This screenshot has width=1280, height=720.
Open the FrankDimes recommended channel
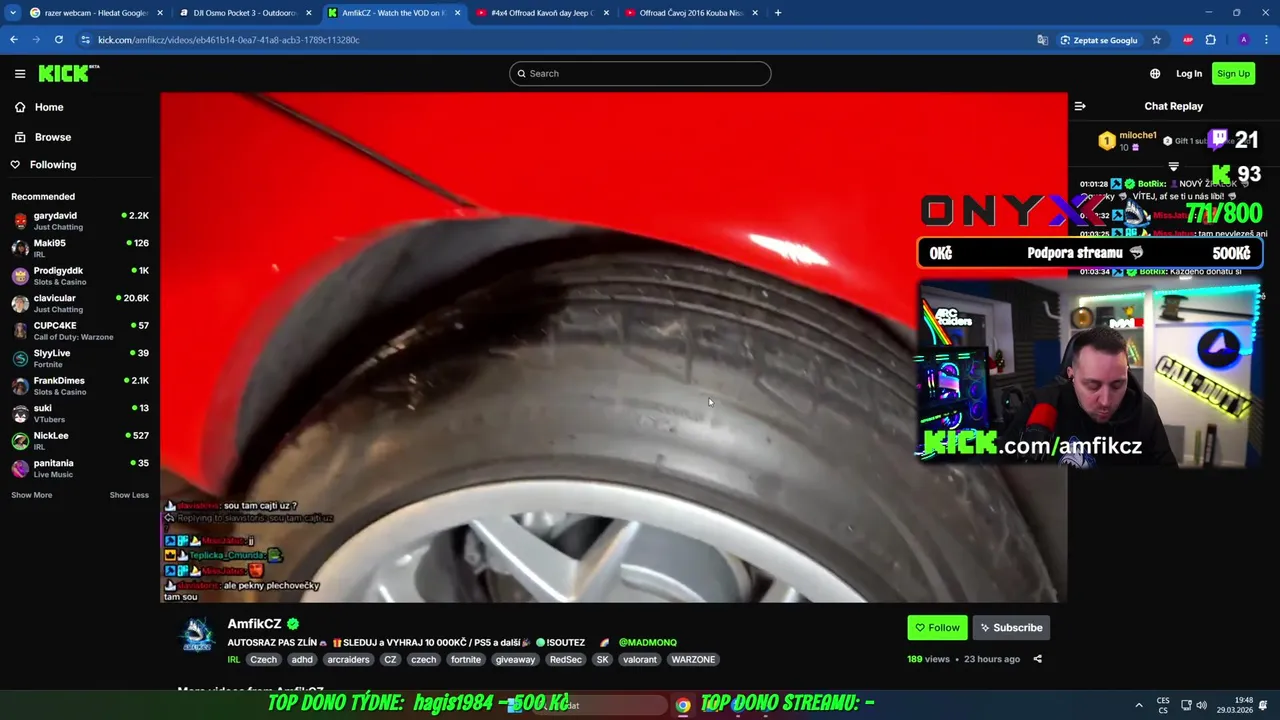tap(80, 386)
